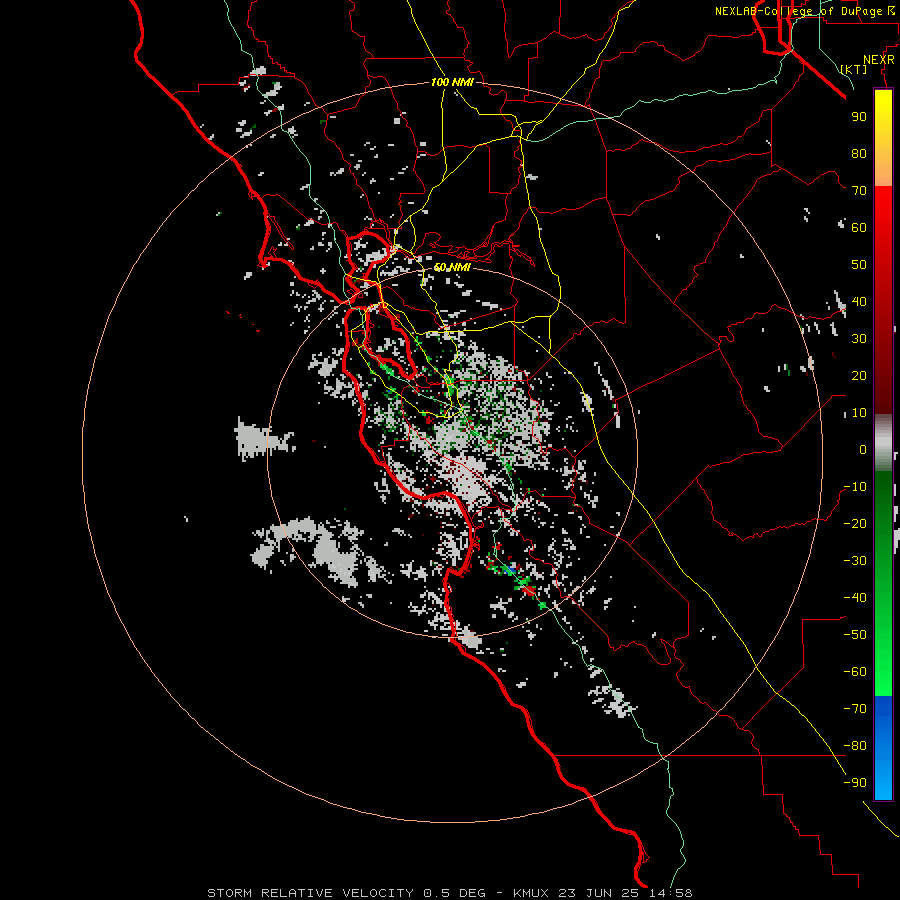The height and width of the screenshot is (900, 900).
Task: Click the -10 value on the velocity scale
Action: [x=855, y=487]
